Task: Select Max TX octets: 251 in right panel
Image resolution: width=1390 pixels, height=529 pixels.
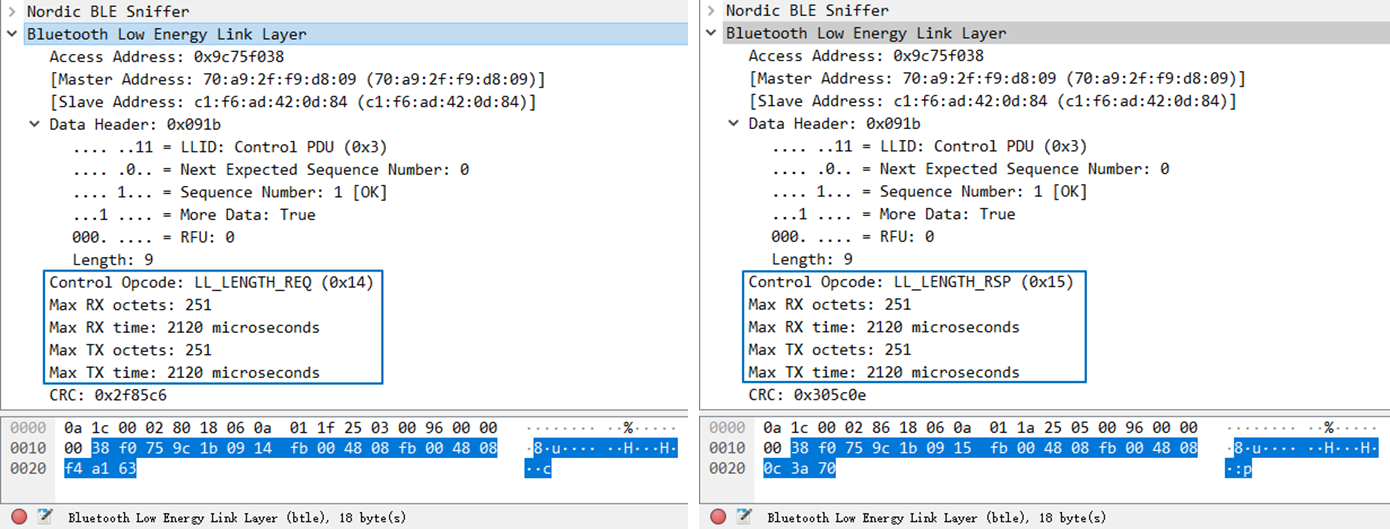Action: pyautogui.click(x=829, y=350)
